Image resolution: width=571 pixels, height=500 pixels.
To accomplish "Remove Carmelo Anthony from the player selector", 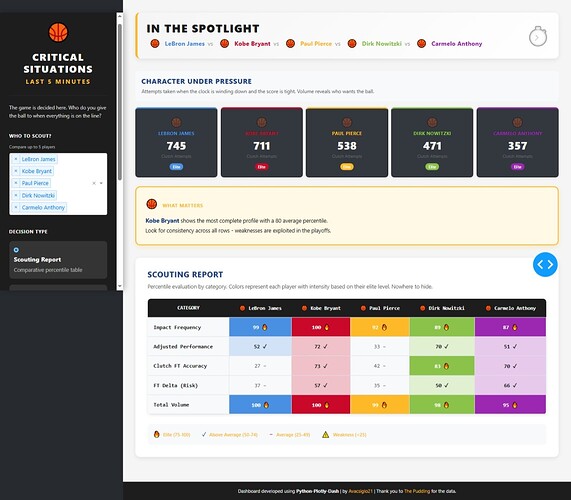I will pyautogui.click(x=16, y=208).
